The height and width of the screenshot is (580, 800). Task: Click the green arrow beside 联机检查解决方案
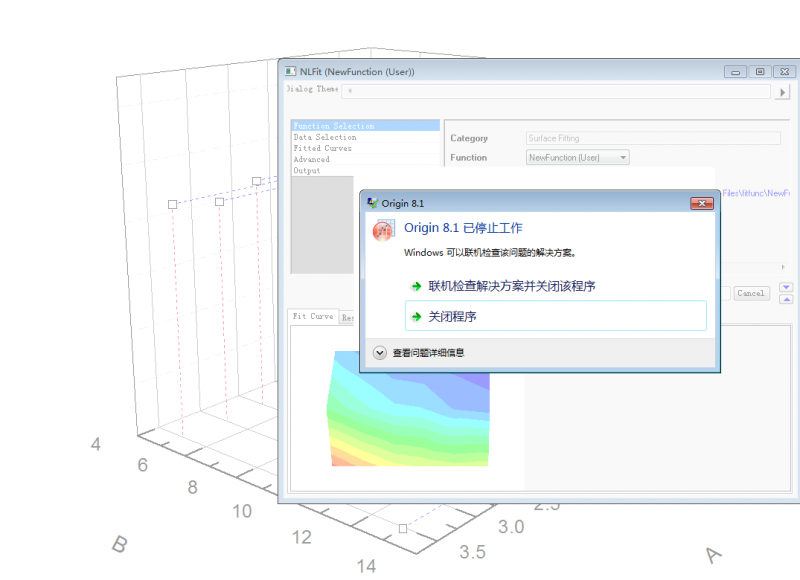point(416,286)
